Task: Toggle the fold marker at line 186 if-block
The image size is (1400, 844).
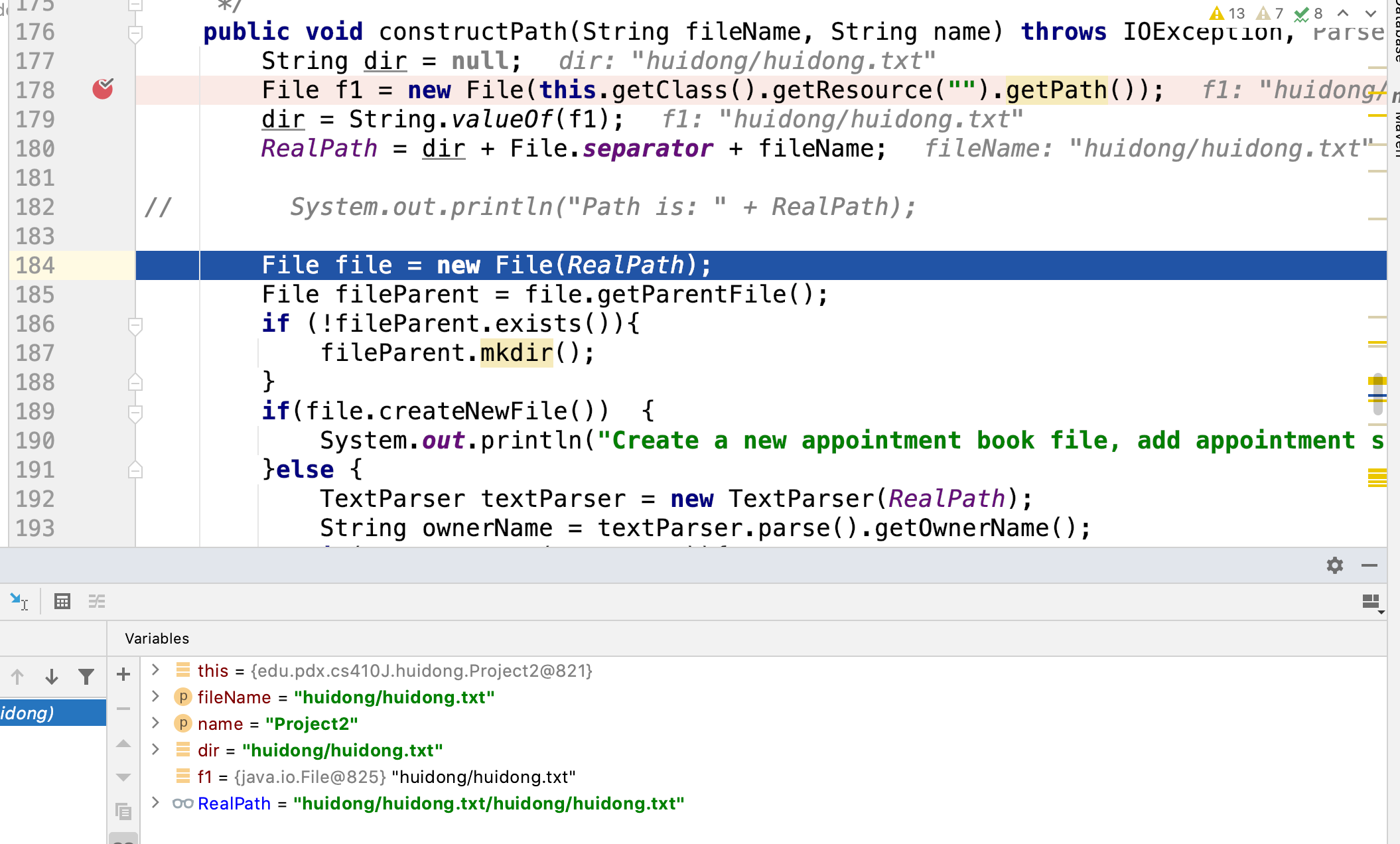Action: (135, 324)
